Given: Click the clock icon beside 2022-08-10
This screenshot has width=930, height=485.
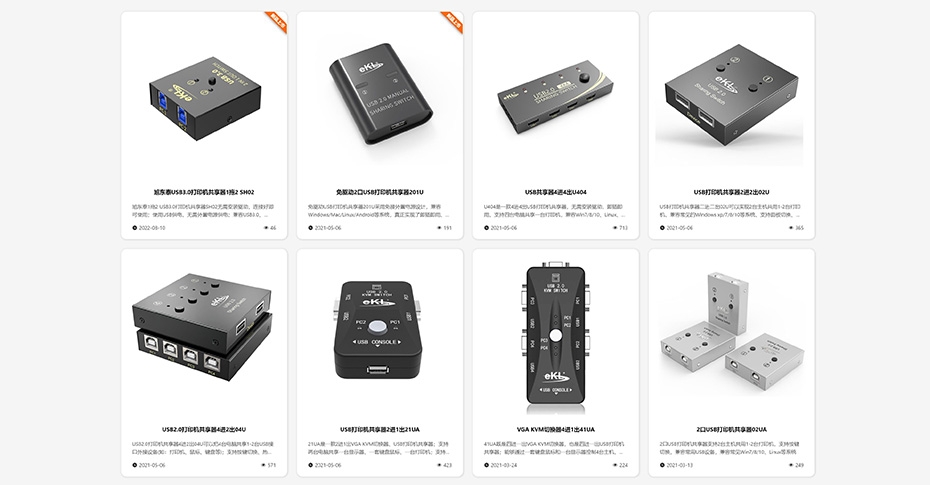Looking at the screenshot, I should tap(135, 228).
